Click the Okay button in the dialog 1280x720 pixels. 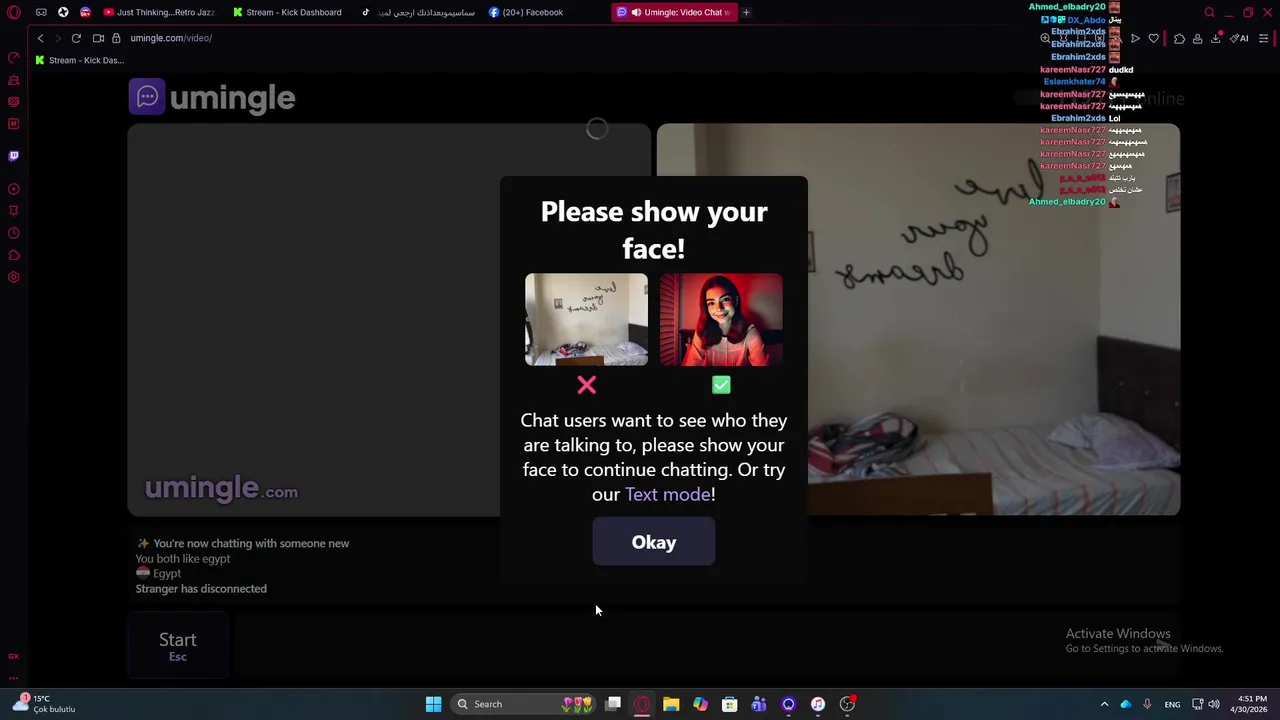pyautogui.click(x=653, y=542)
